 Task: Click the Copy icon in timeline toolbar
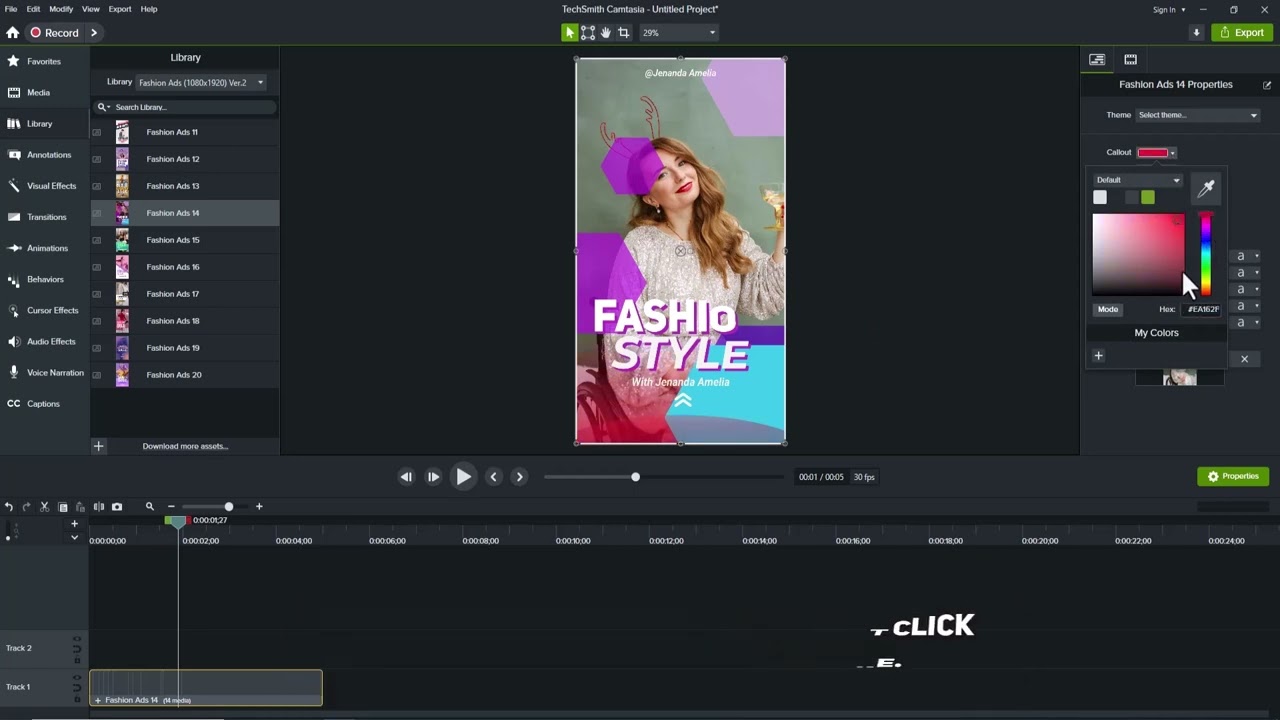62,507
